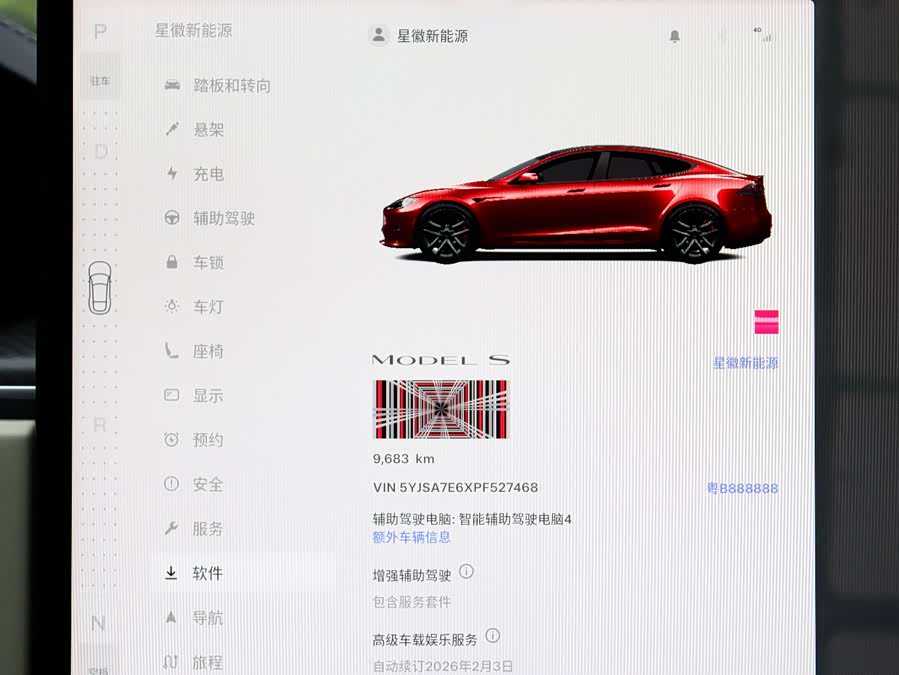Open 预约 scheduling via the clock icon
Image resolution: width=899 pixels, height=675 pixels.
(172, 440)
